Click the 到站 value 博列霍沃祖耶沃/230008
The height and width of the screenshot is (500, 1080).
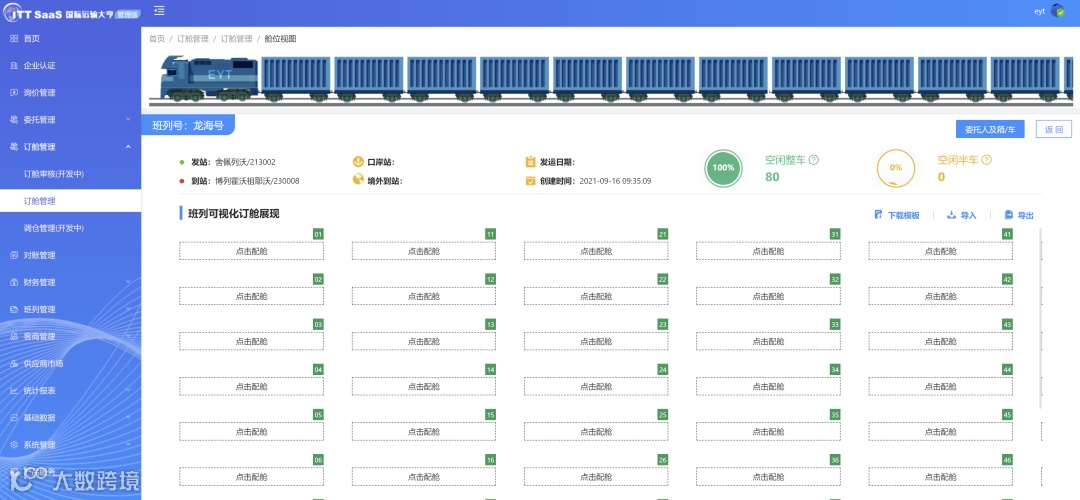tap(257, 180)
